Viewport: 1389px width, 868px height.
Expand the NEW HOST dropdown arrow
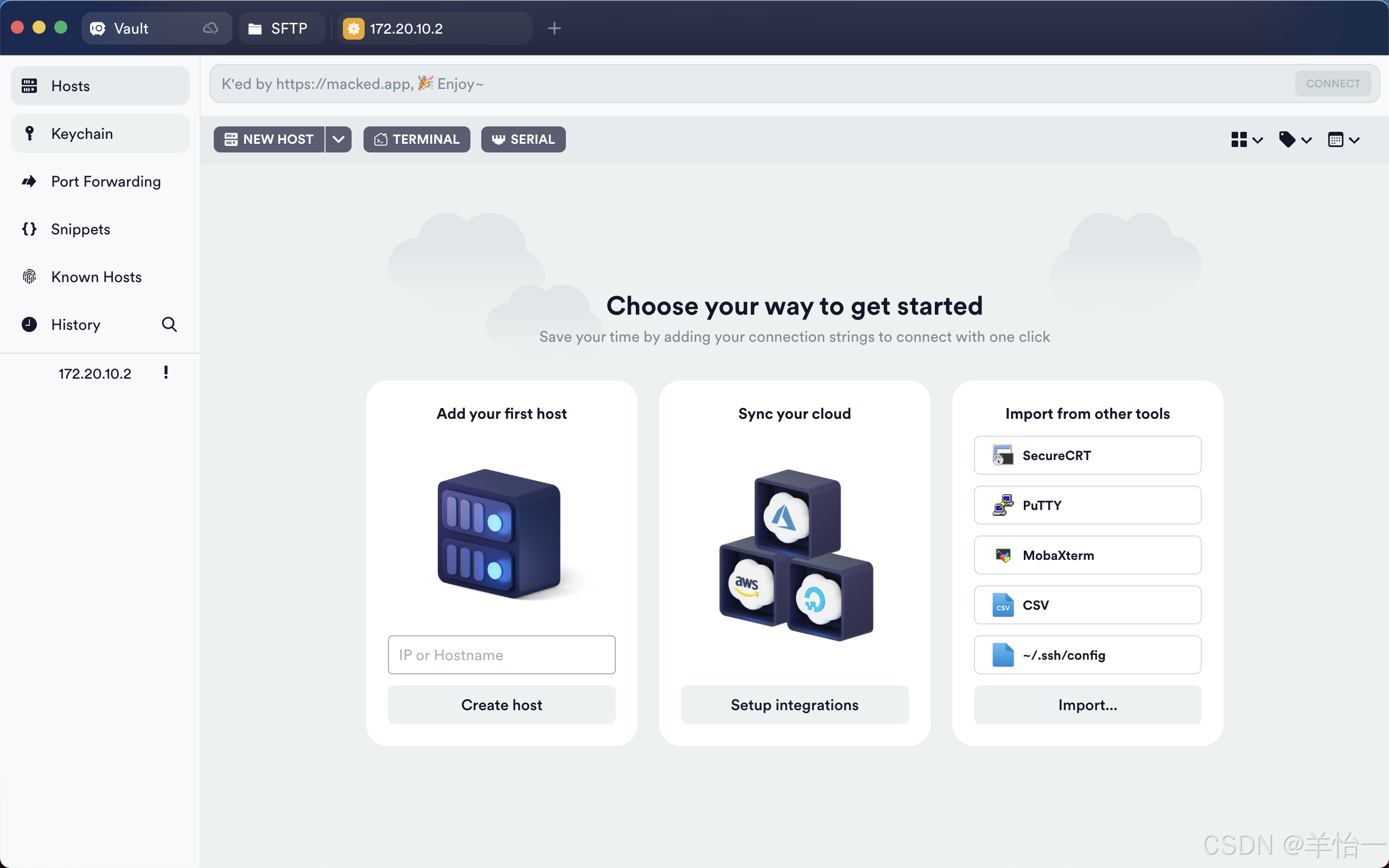tap(339, 139)
